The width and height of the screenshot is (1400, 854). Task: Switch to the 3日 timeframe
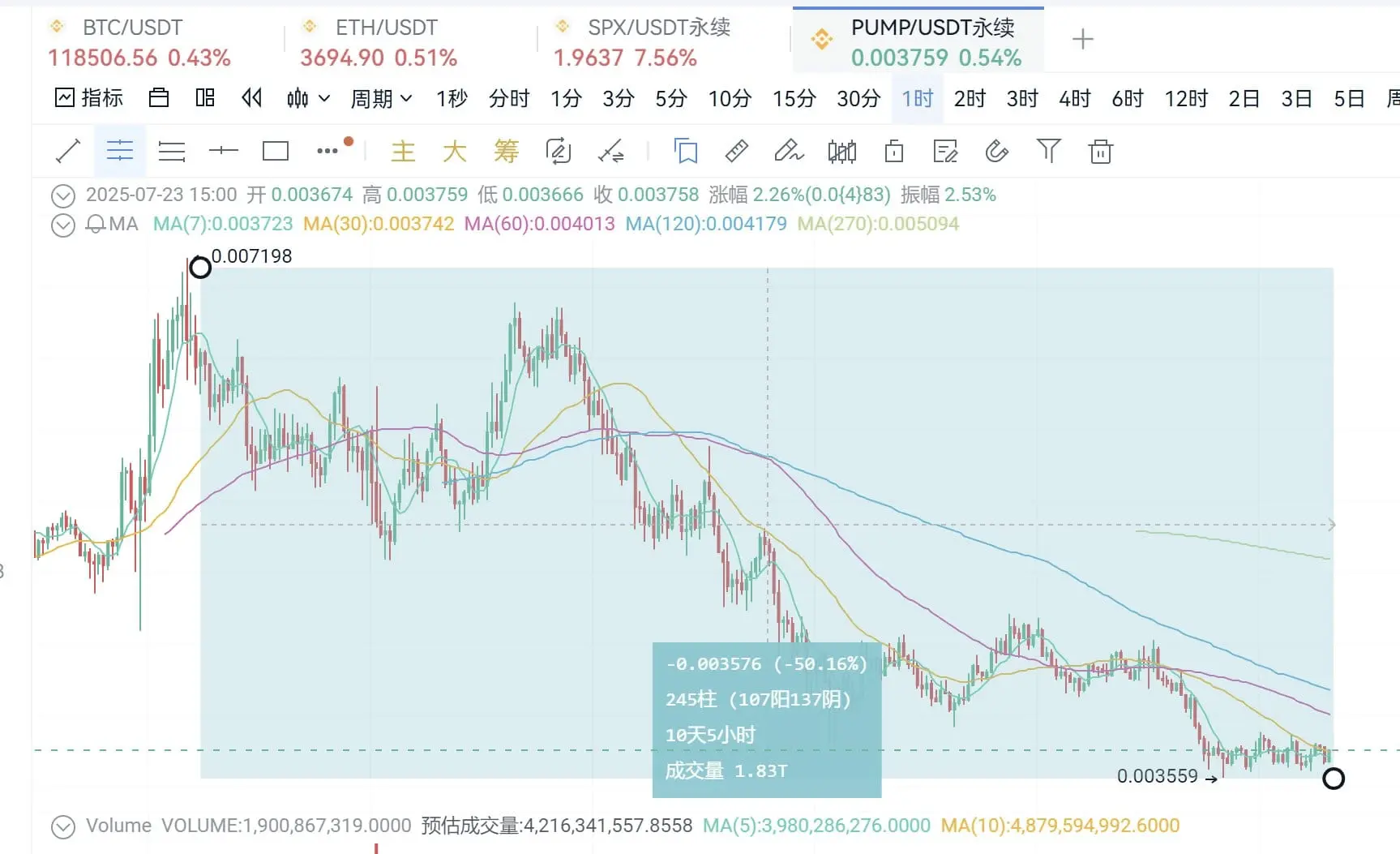tap(1296, 99)
